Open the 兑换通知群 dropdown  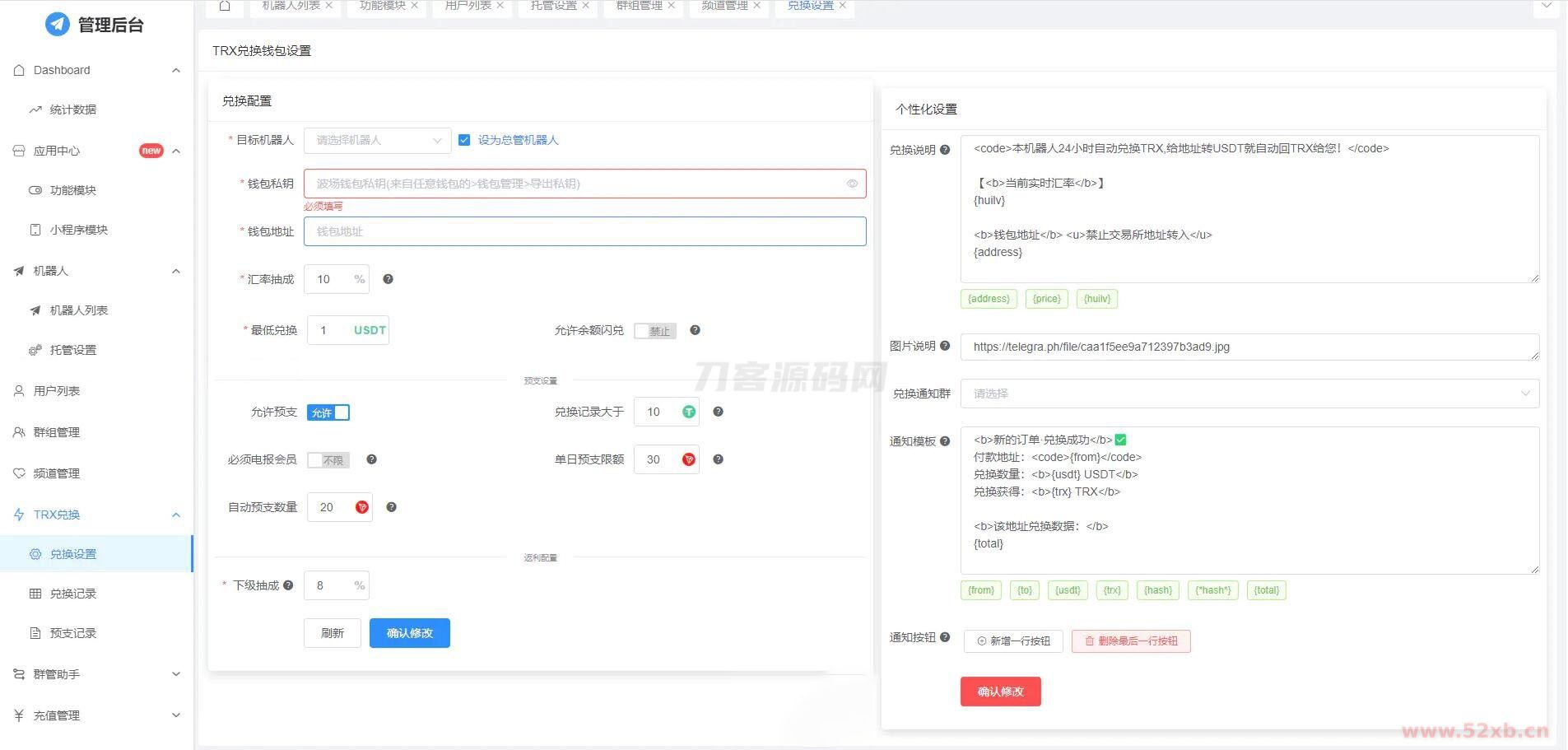point(1249,394)
